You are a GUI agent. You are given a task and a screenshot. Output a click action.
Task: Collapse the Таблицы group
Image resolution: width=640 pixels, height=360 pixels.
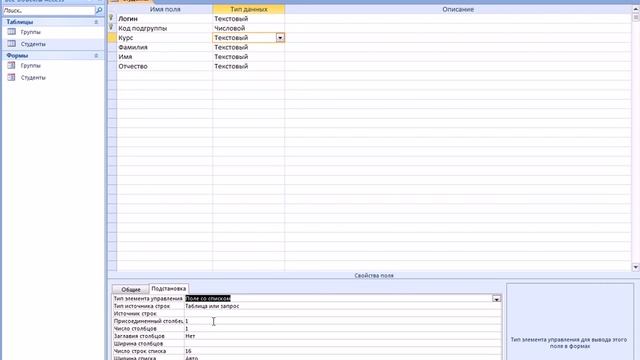96,22
